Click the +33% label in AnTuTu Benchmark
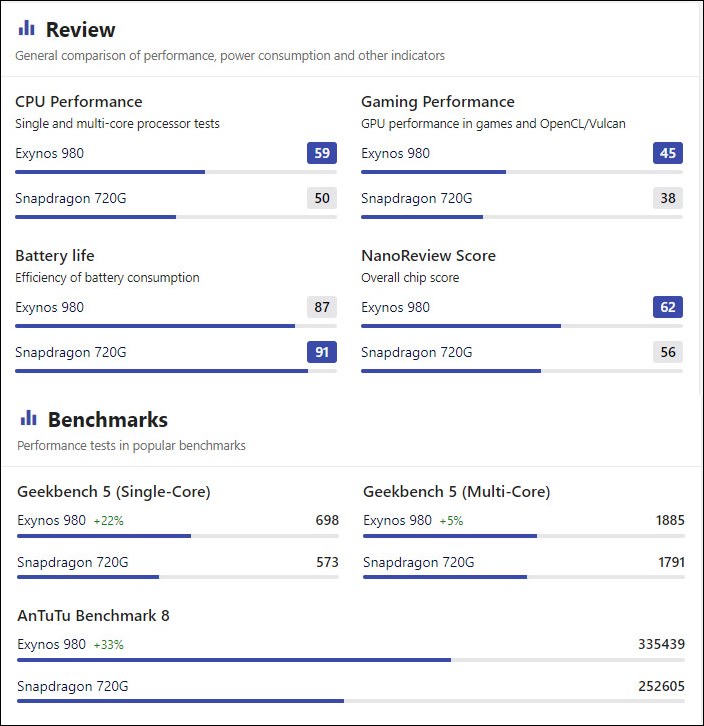The image size is (704, 726). point(108,645)
